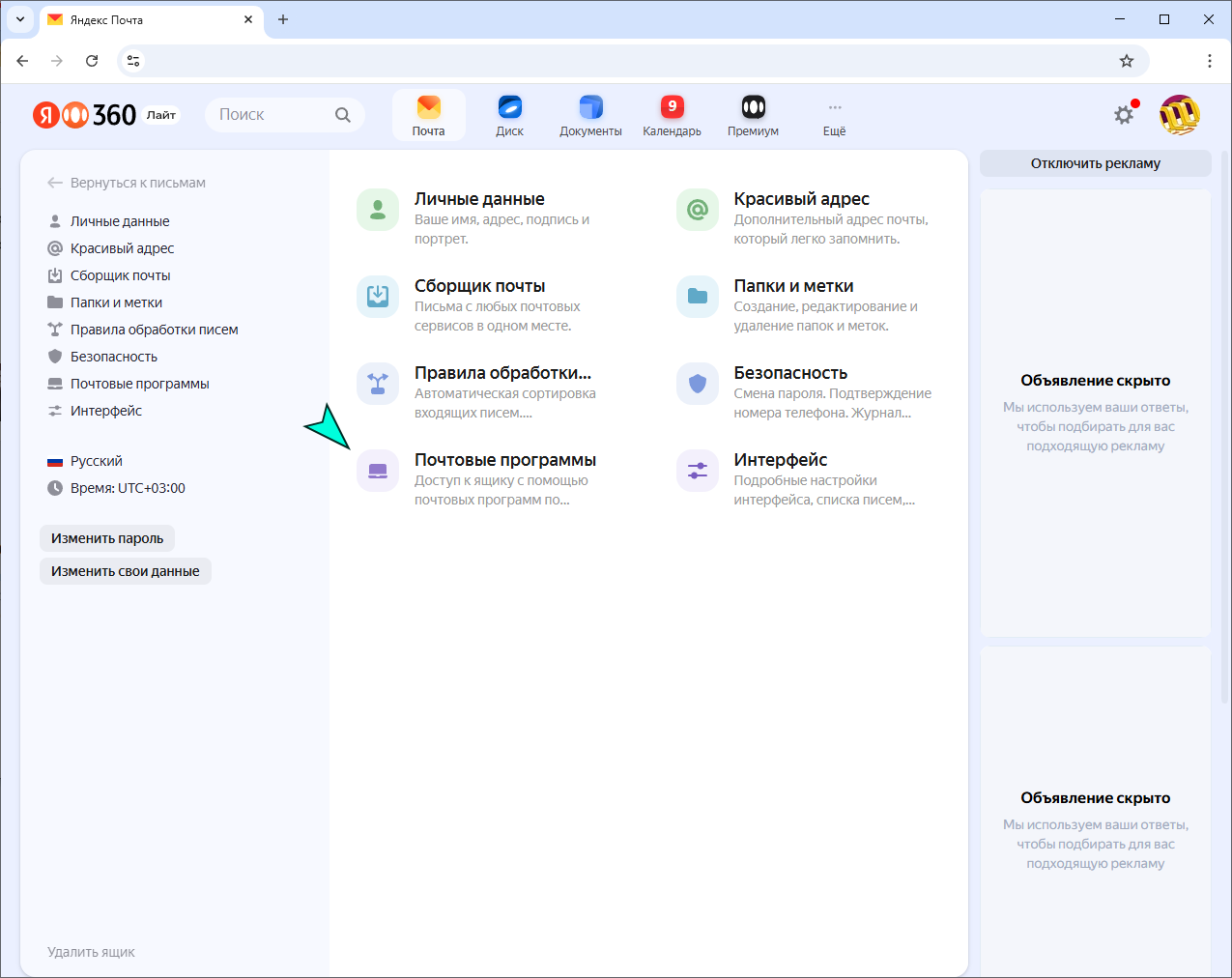1232x978 pixels.
Task: Click Удалить ящик at the bottom
Action: coord(90,952)
